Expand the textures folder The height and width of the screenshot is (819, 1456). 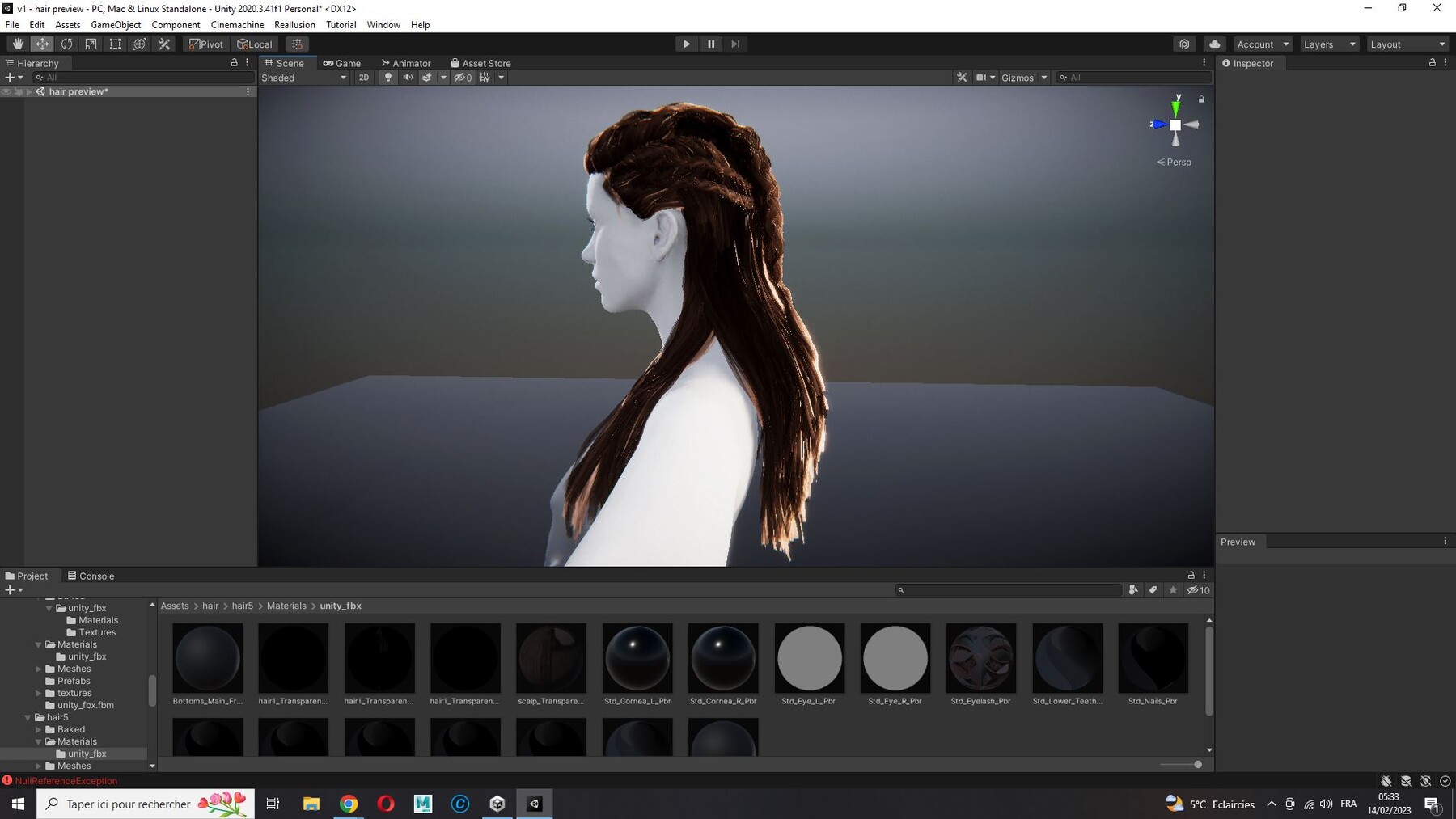pos(38,693)
